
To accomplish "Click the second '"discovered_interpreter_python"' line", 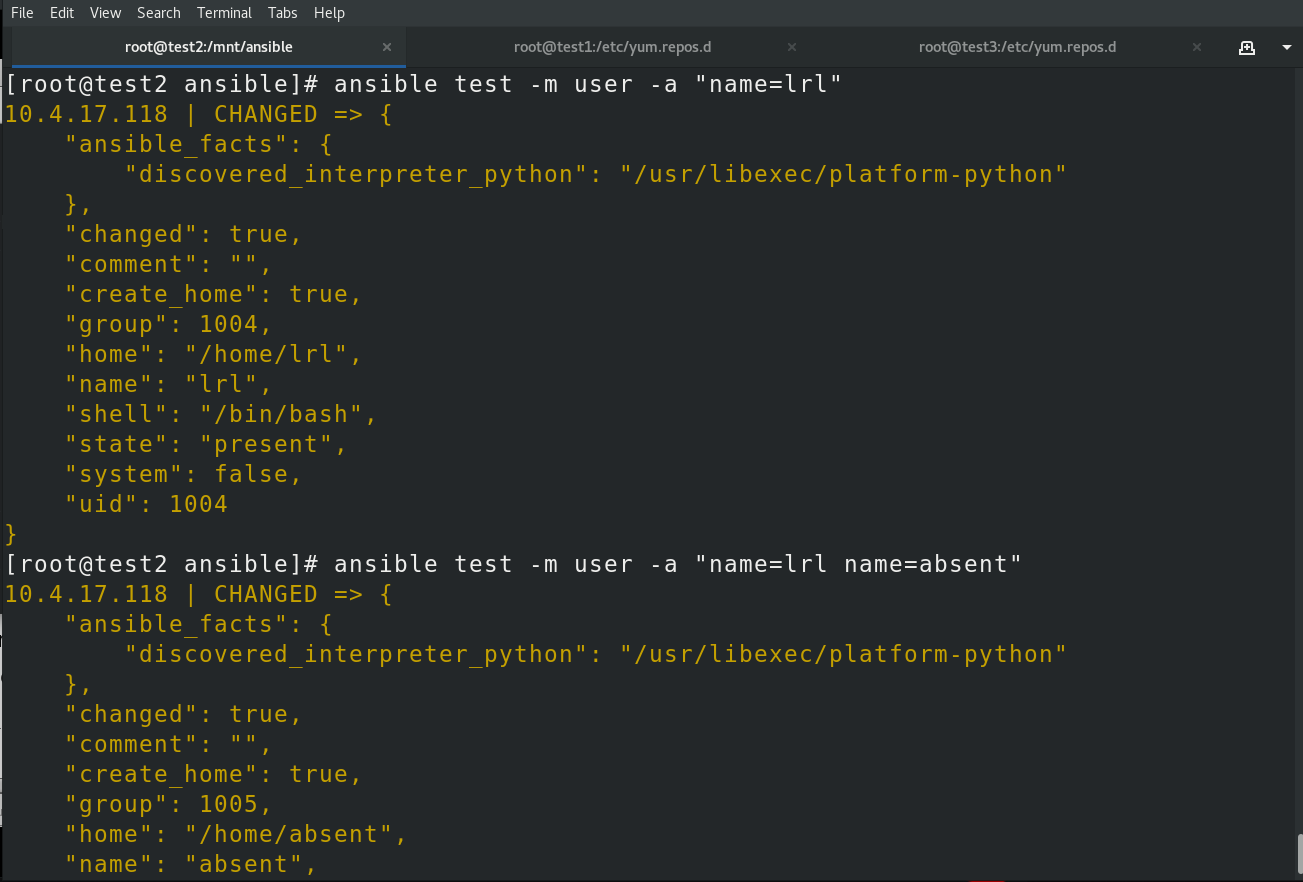I will point(596,654).
